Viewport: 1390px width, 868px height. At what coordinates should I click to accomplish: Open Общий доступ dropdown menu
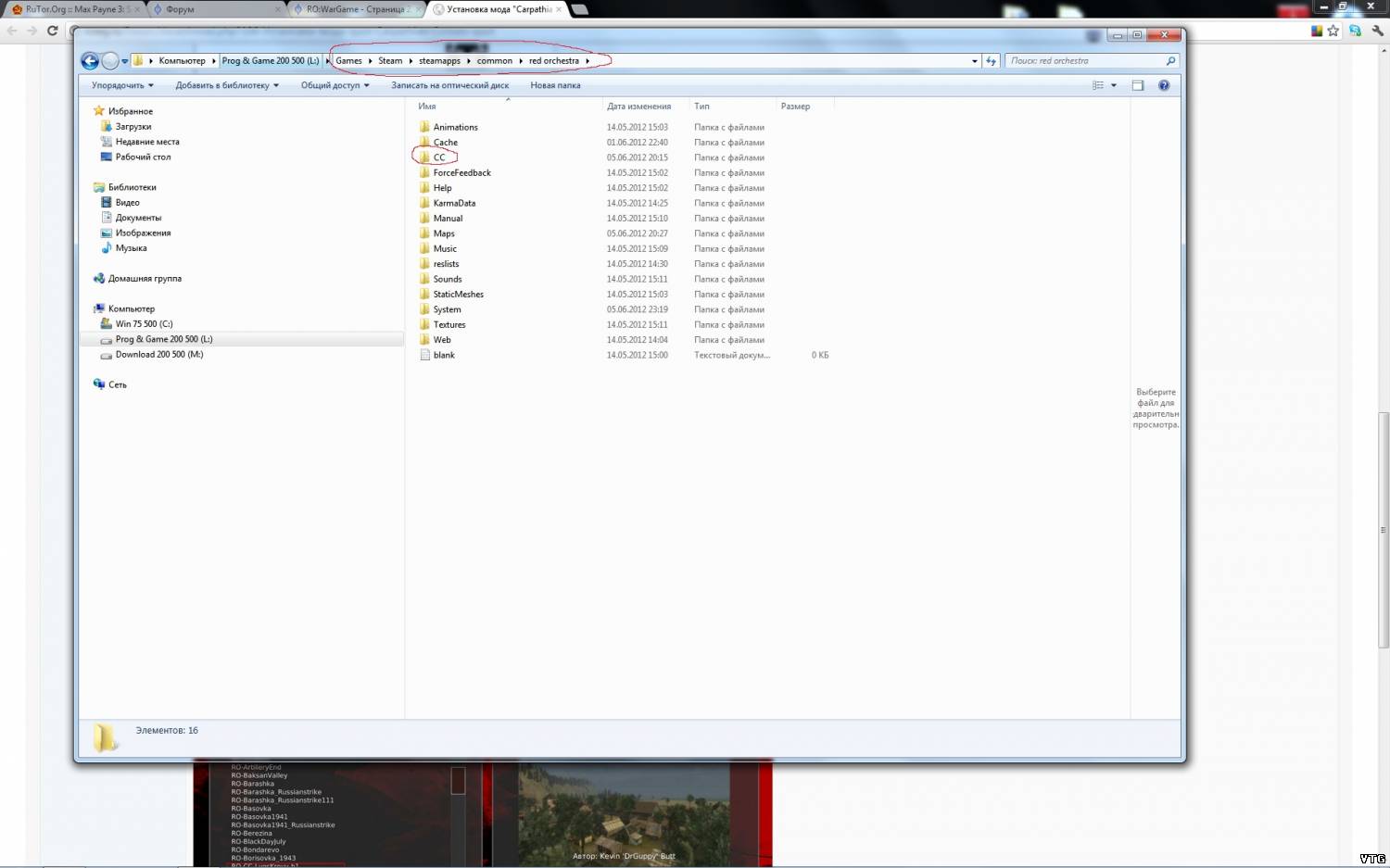(335, 85)
